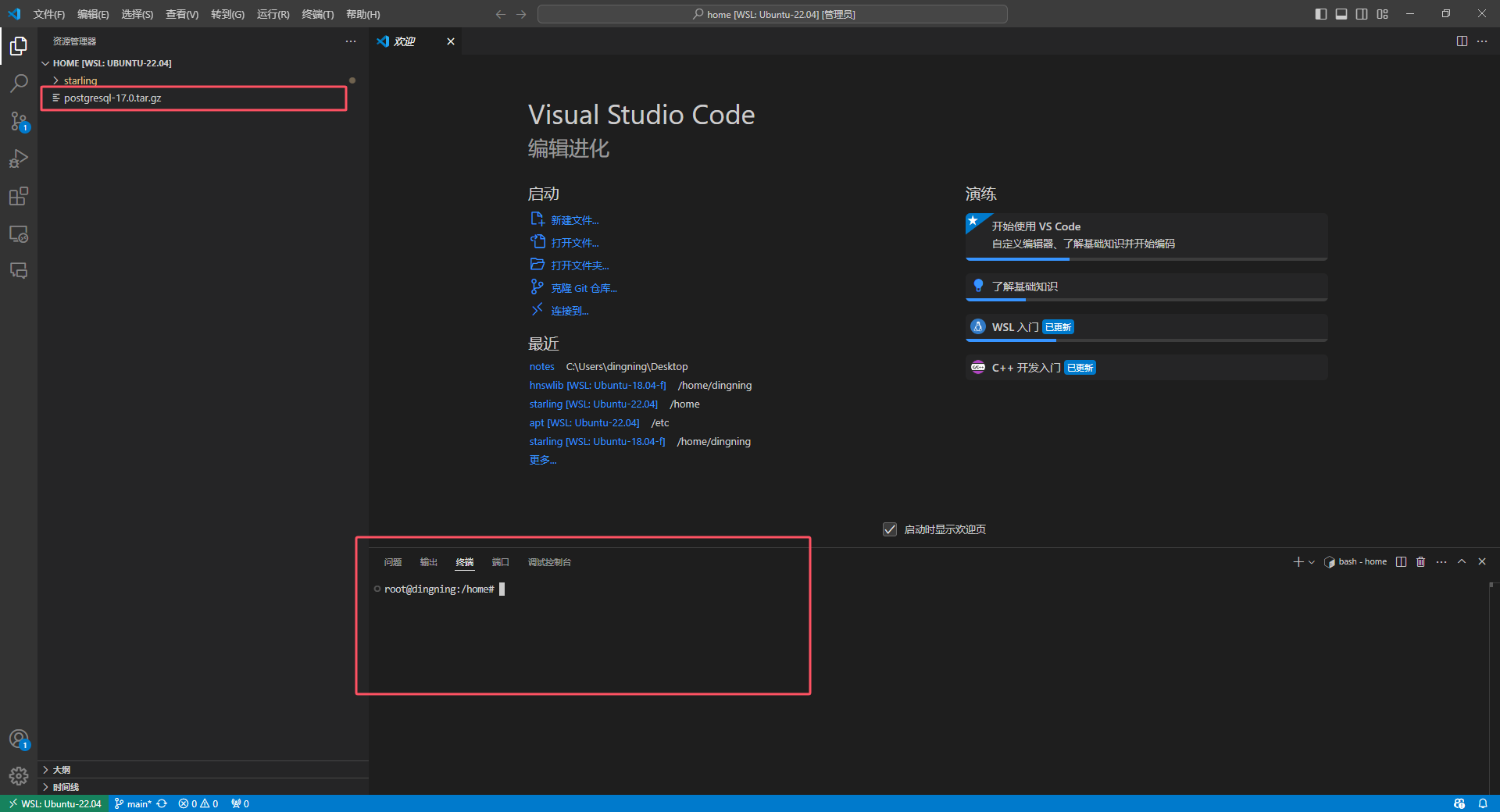Screen dimensions: 1500x812
Task: Open the 文件(F) menu
Action: point(48,14)
